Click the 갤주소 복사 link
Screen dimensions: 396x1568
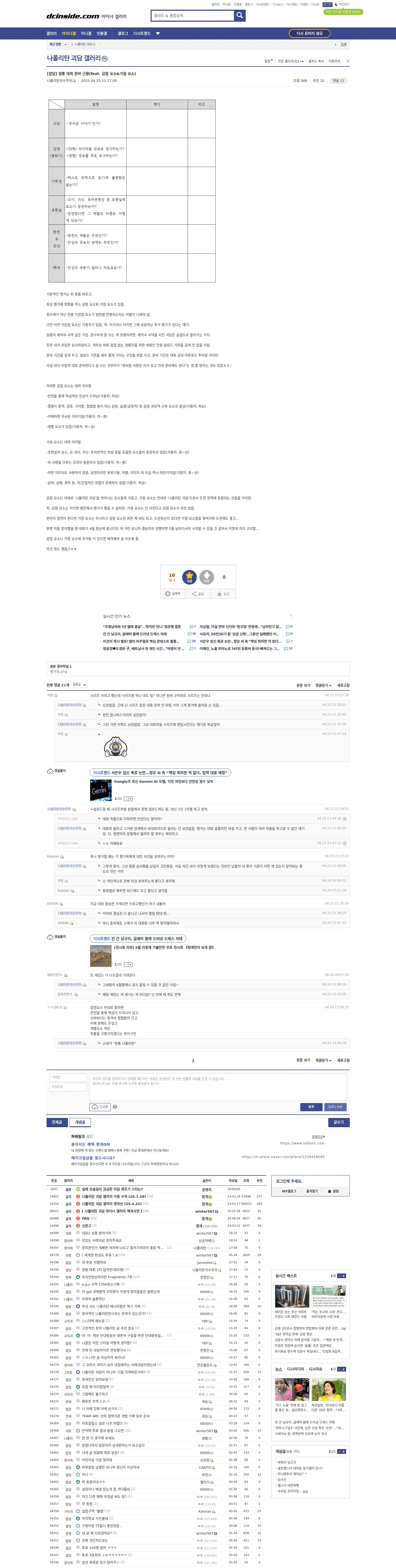click(x=316, y=61)
